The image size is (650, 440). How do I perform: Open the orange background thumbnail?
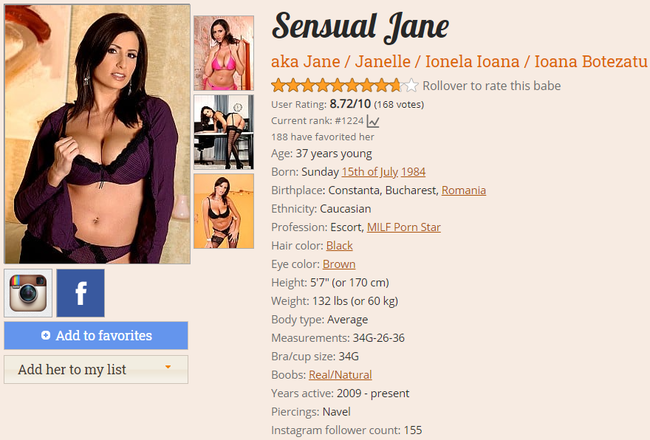click(224, 211)
